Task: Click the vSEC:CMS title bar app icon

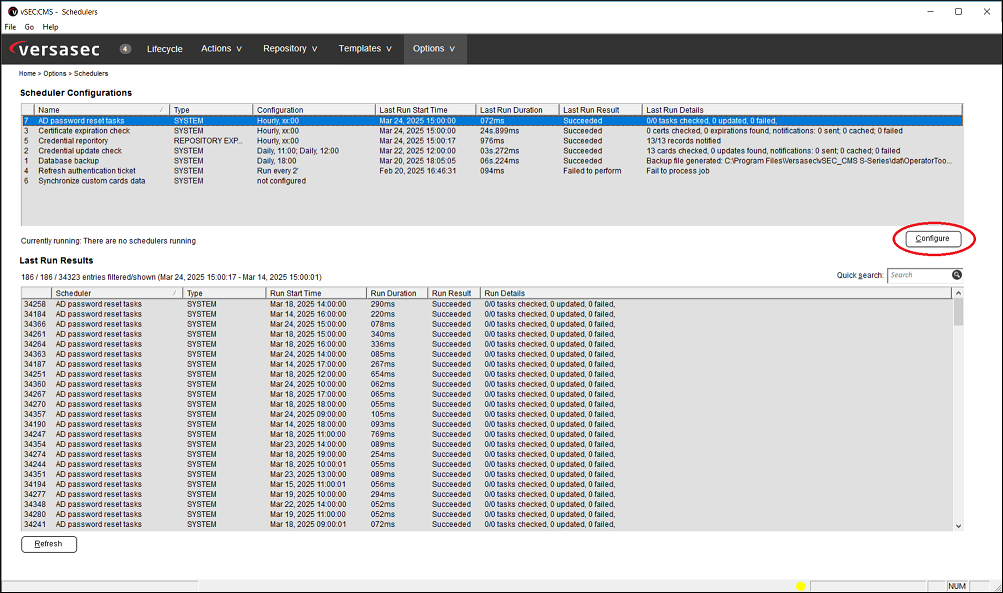Action: click(x=12, y=12)
